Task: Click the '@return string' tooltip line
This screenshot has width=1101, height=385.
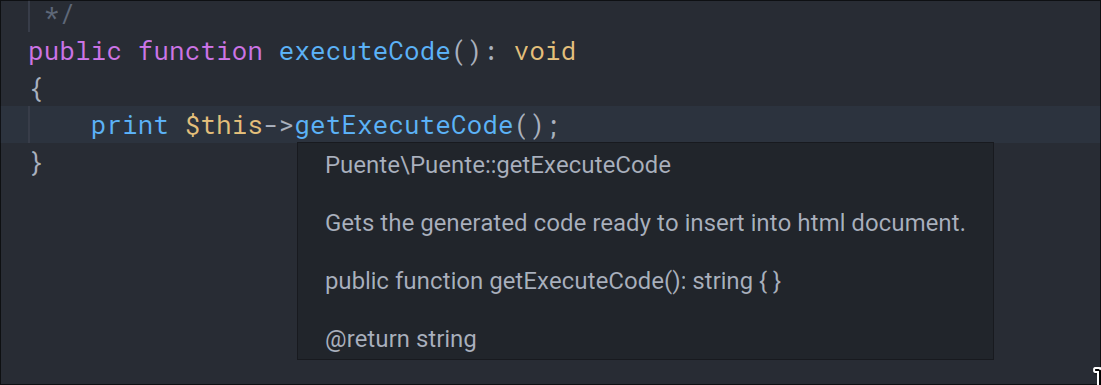Action: click(401, 339)
